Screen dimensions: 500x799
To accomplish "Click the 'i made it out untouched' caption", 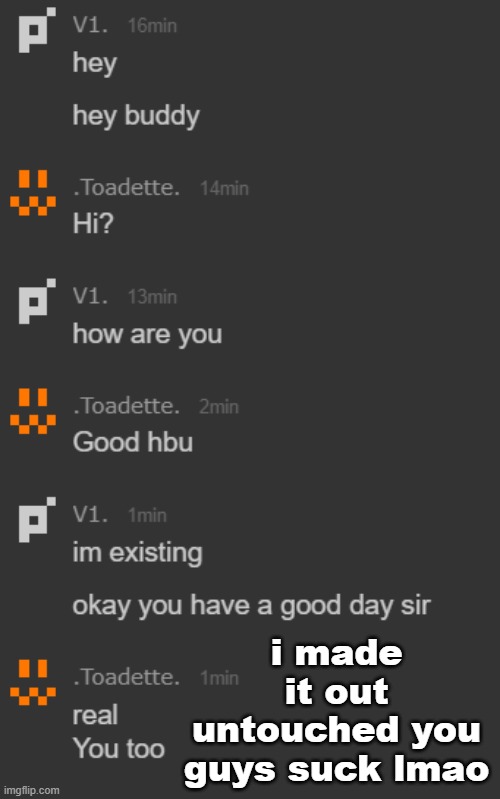I will click(x=336, y=711).
